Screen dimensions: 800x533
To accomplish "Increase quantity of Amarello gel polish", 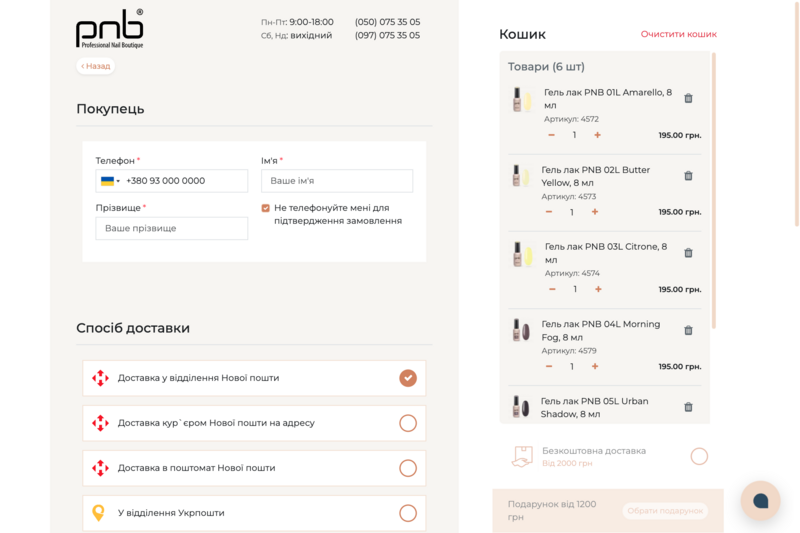I will [x=597, y=135].
